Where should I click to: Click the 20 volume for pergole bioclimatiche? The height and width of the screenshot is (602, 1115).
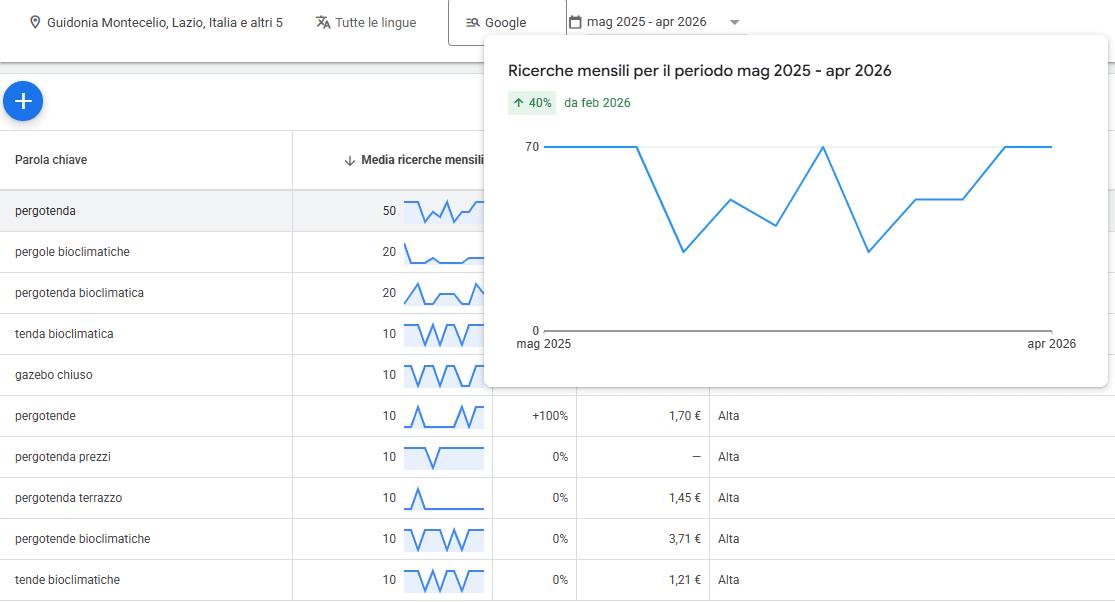click(389, 252)
